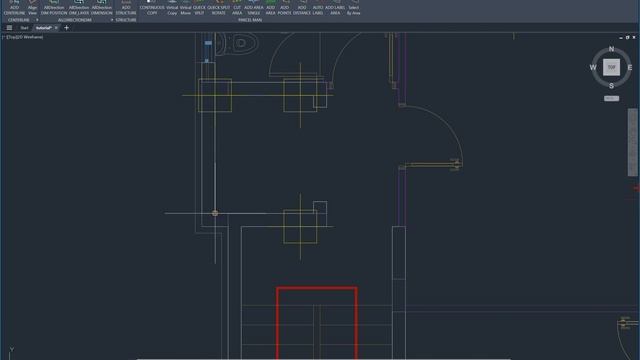Select the AllDirection DIM LAYER tool

tap(79, 8)
